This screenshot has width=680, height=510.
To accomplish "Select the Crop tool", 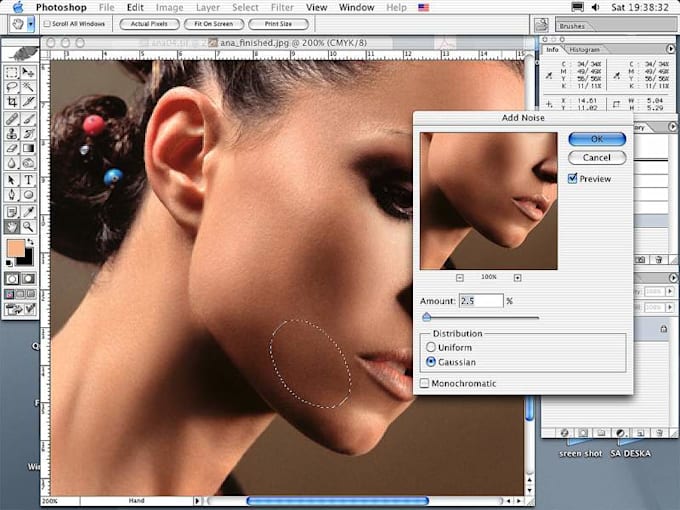I will tap(11, 103).
